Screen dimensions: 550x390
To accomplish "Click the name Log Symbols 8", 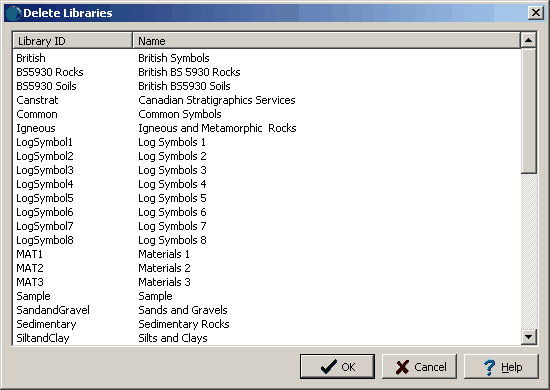I will tap(172, 240).
